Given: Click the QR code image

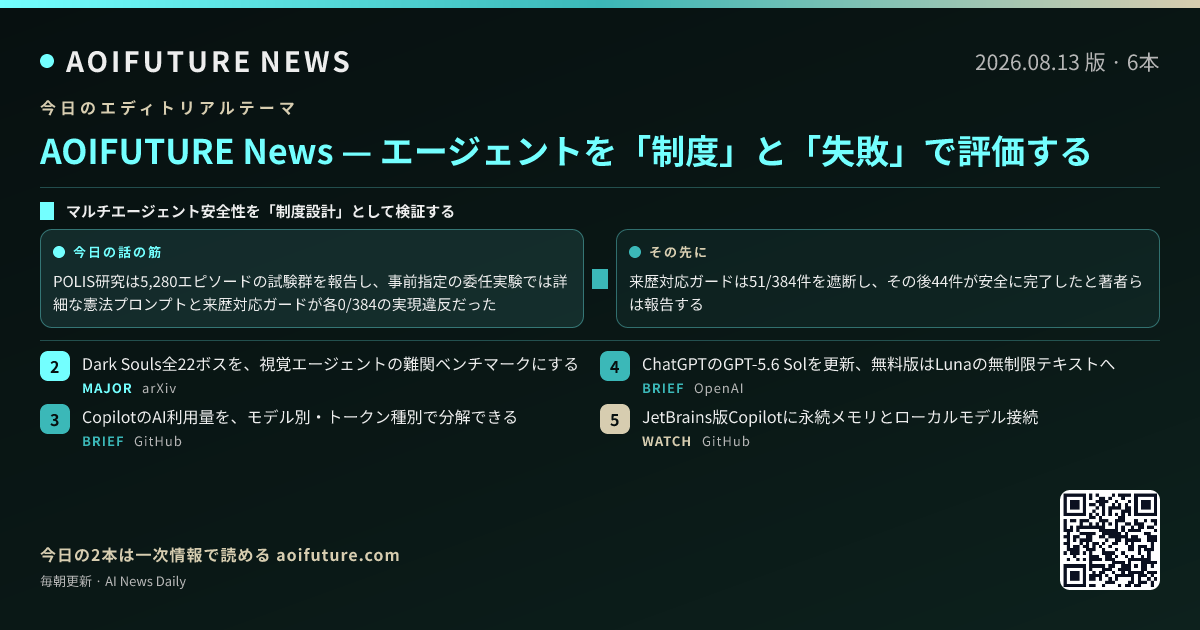Looking at the screenshot, I should coord(1110,540).
